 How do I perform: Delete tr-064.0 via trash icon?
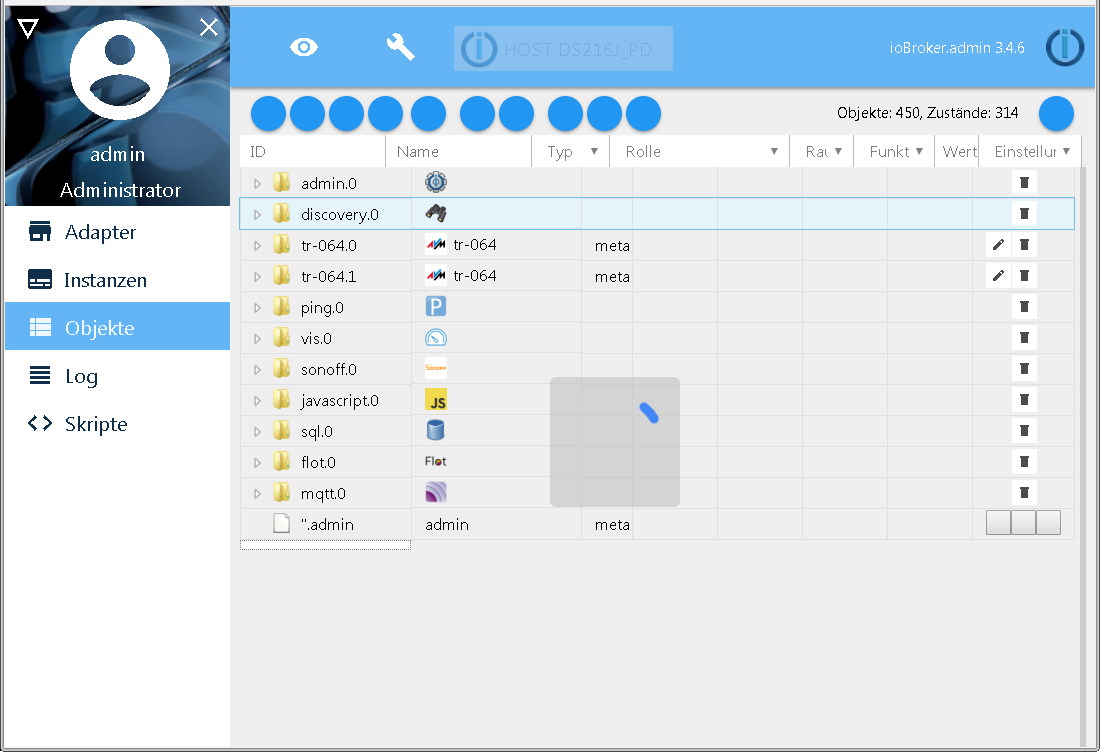click(1024, 244)
